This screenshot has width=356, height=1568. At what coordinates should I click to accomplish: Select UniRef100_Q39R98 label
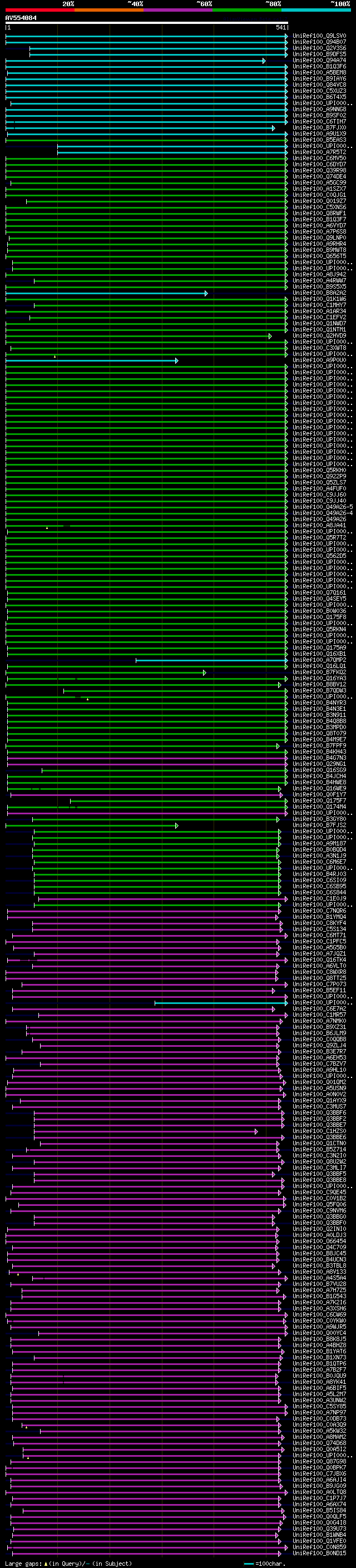pos(319,170)
